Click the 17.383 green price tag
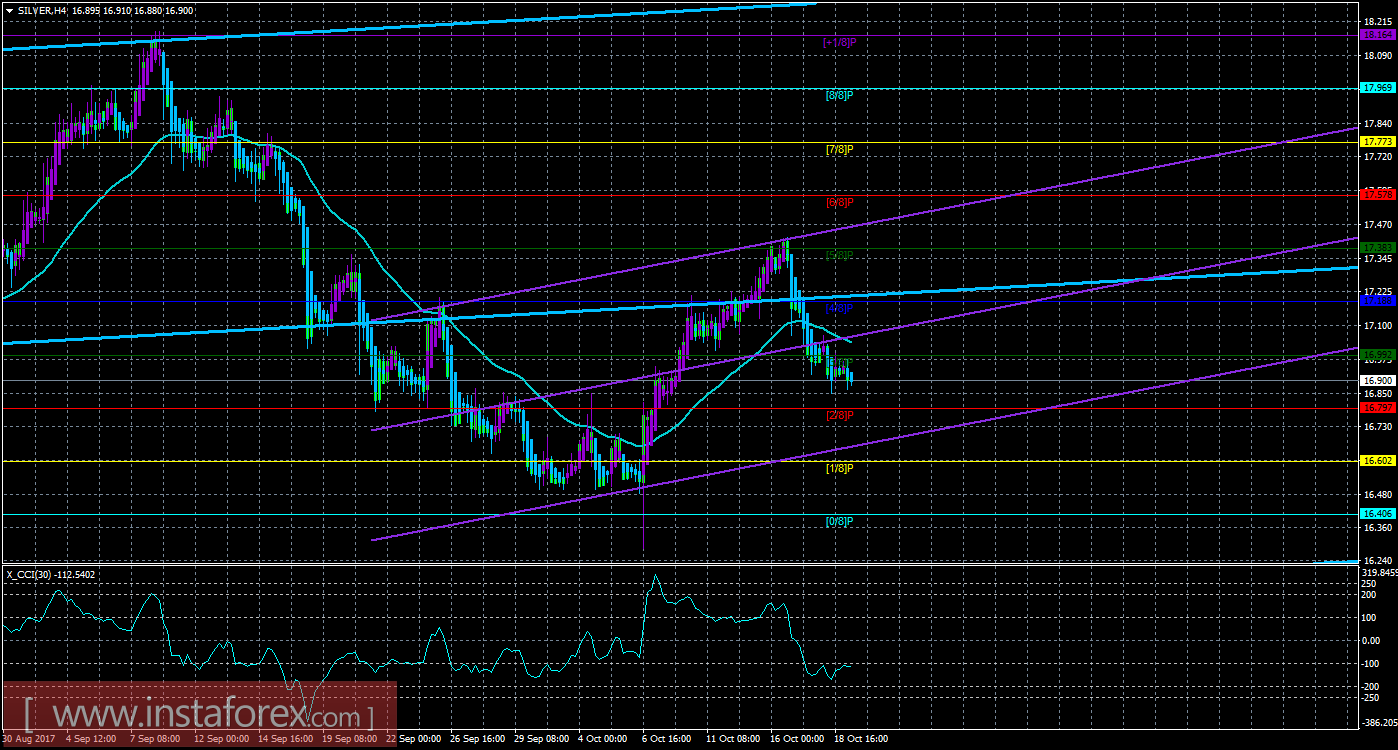The image size is (1398, 750). 1378,247
